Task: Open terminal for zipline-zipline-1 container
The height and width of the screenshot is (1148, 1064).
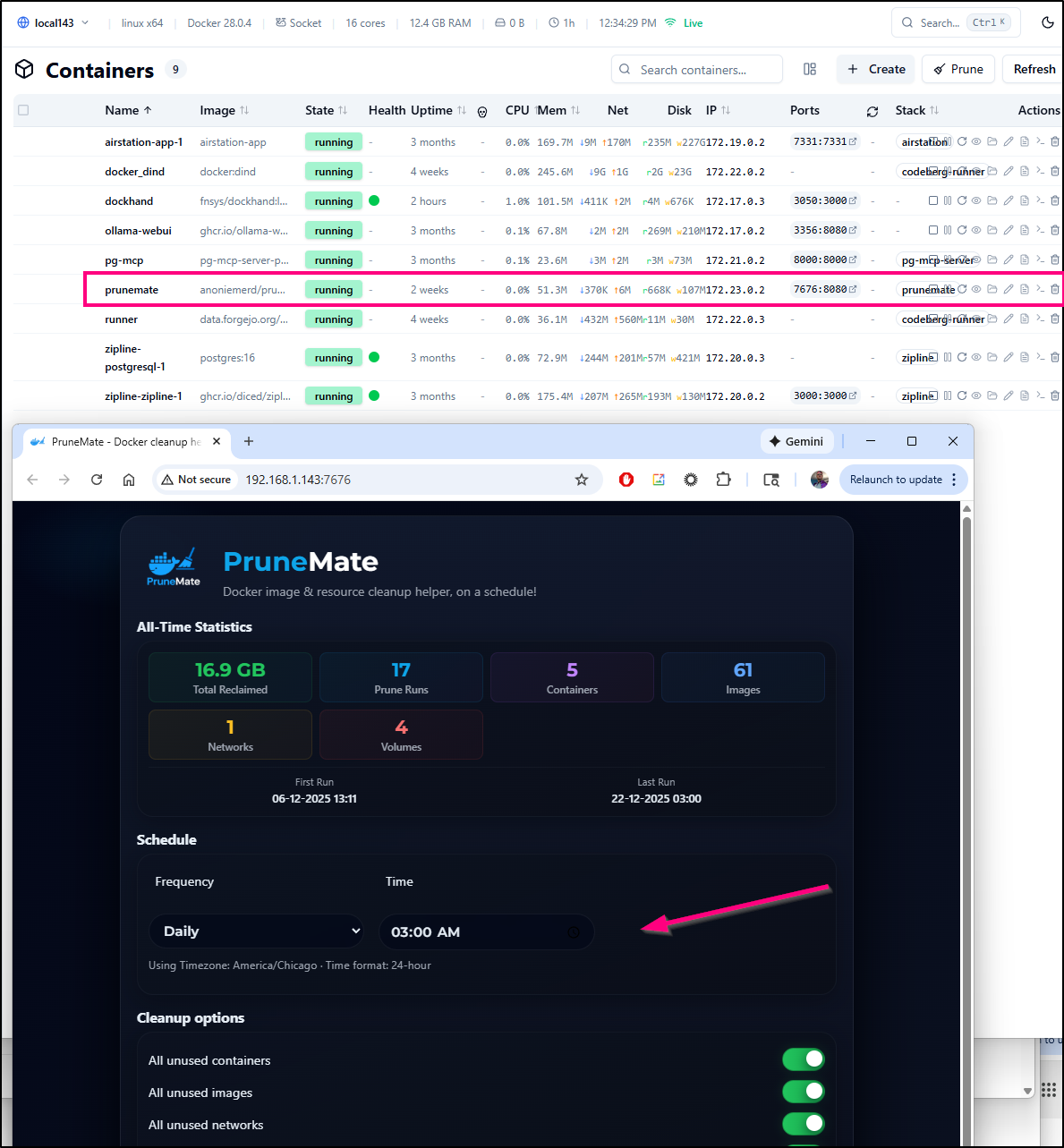Action: 1040,395
